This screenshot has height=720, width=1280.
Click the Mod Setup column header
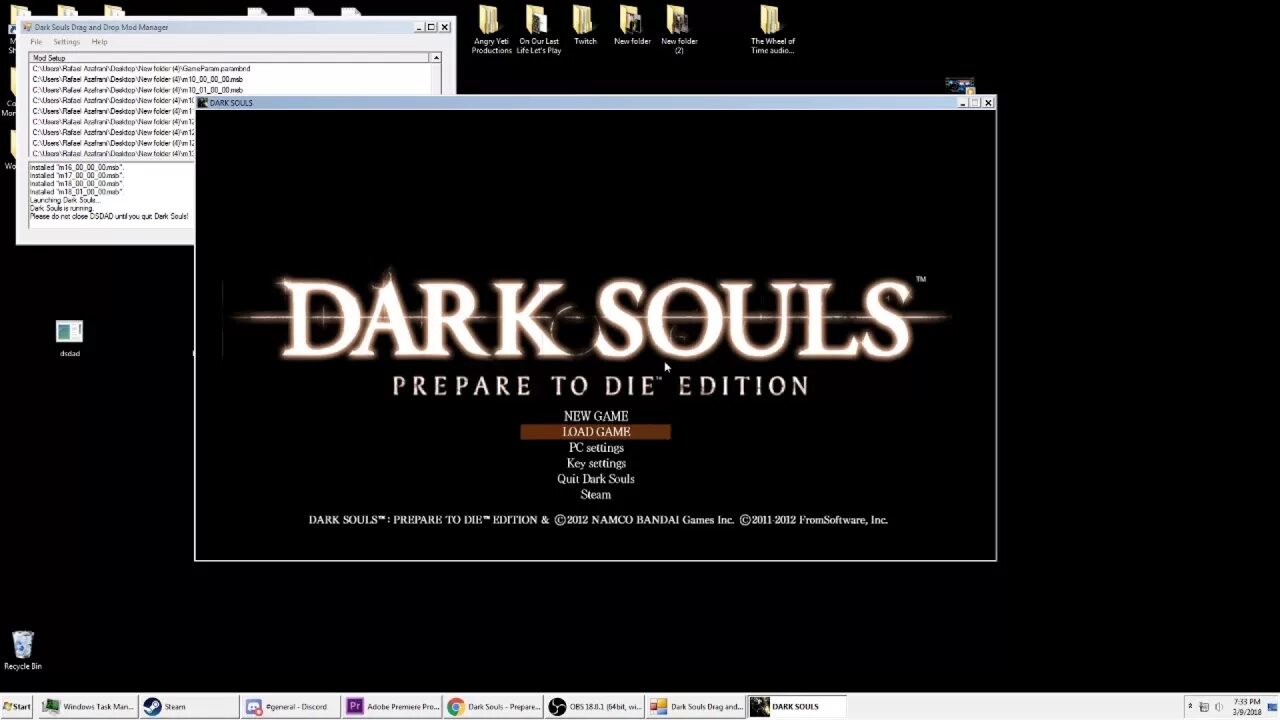[229, 58]
